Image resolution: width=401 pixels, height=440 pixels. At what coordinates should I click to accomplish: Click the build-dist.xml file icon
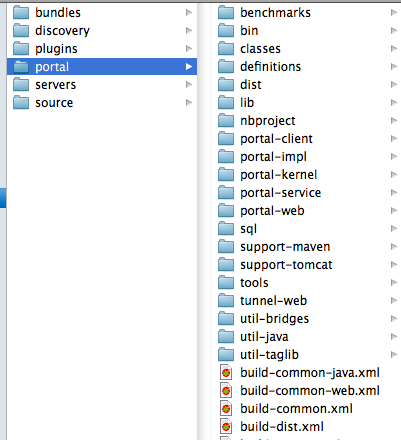(226, 426)
